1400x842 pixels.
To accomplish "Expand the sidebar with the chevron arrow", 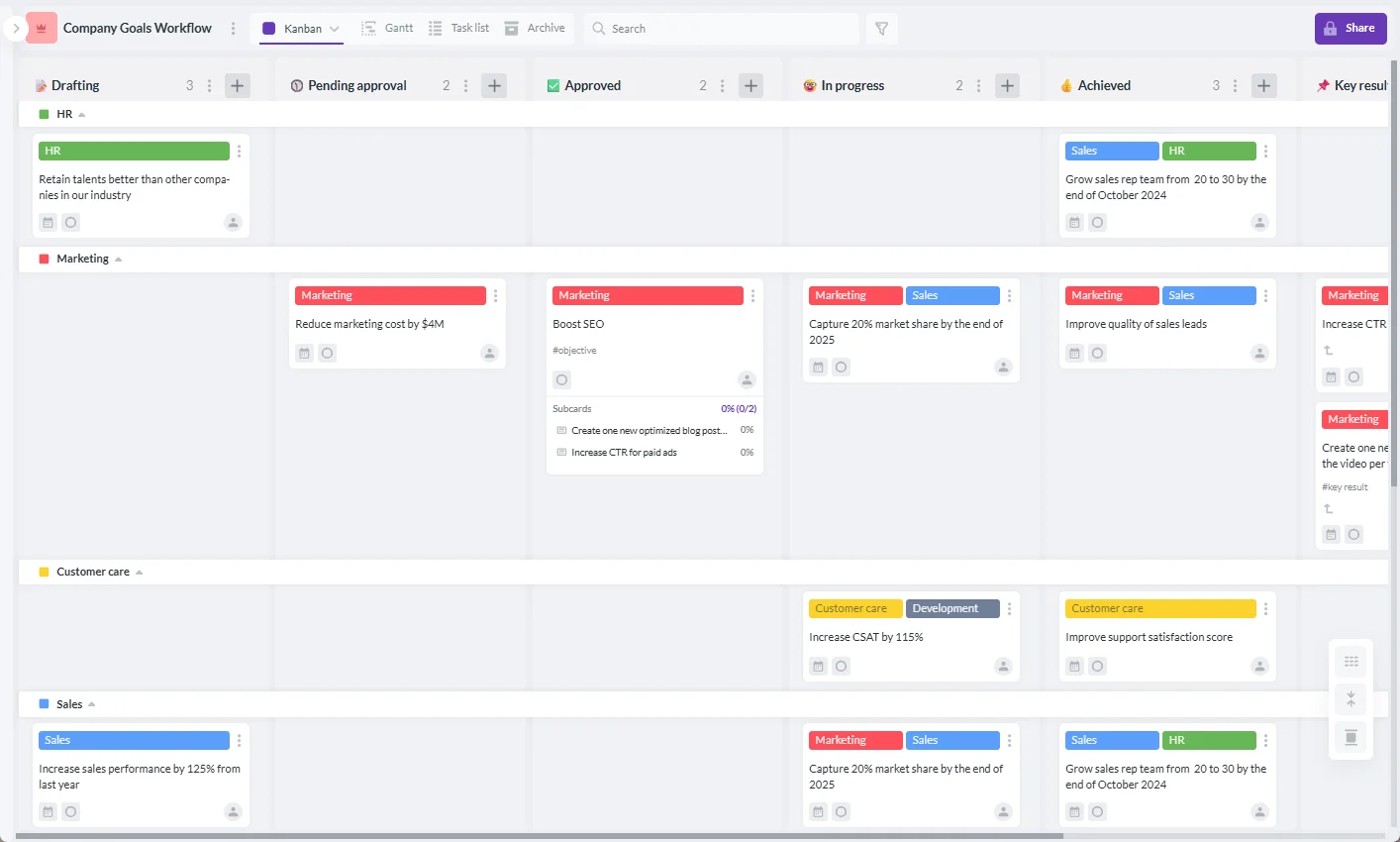I will click(x=16, y=29).
